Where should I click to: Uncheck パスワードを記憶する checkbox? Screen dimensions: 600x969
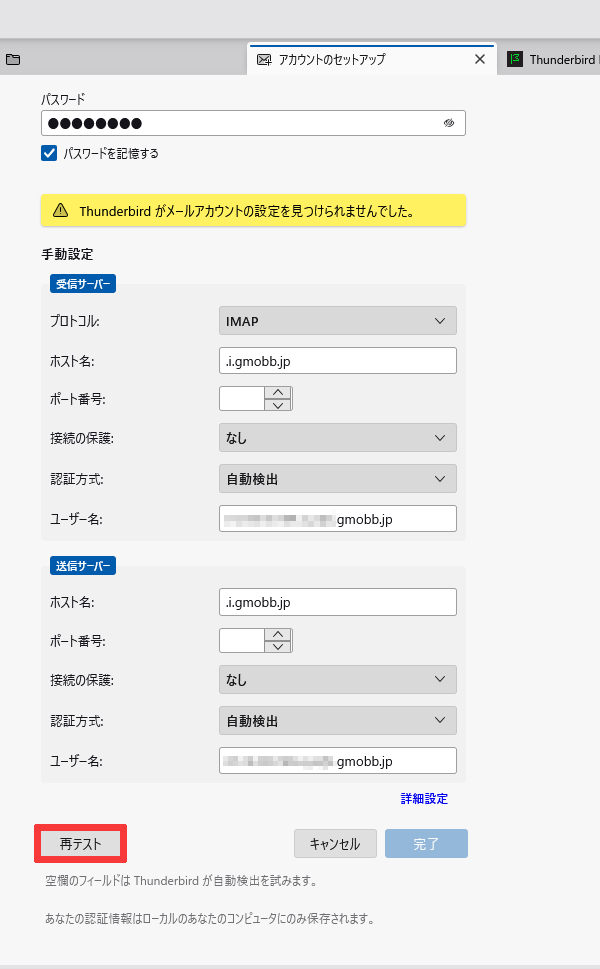49,153
